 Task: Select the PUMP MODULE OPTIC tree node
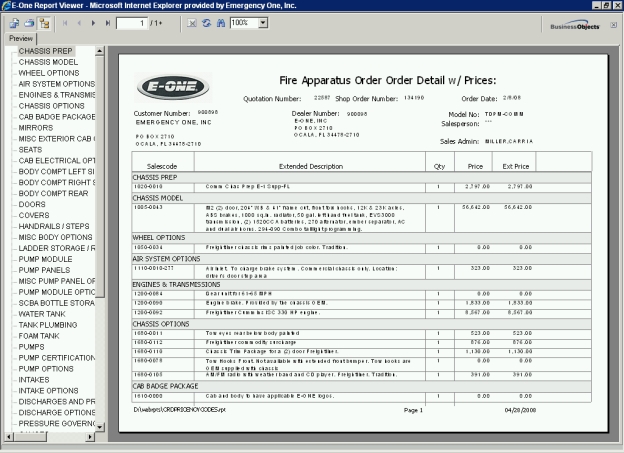pos(57,292)
